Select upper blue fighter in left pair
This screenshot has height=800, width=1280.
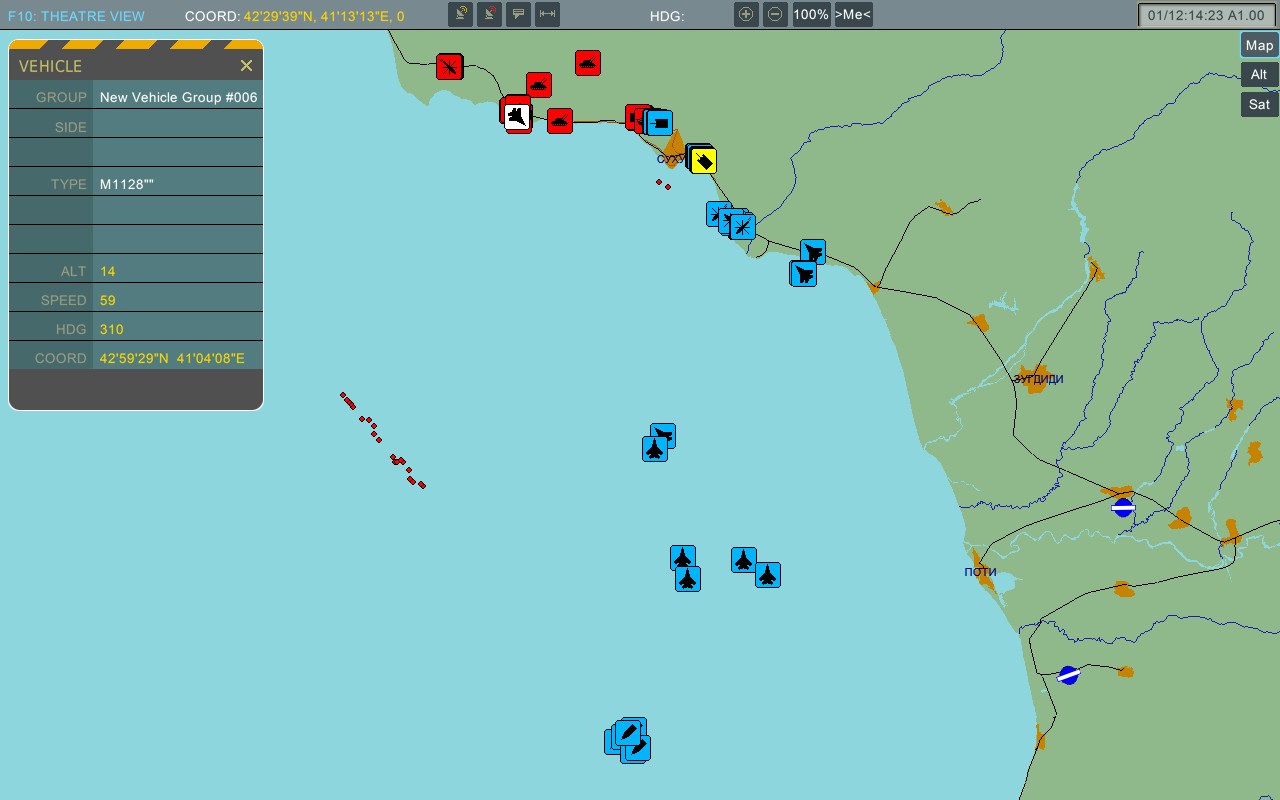tap(683, 558)
